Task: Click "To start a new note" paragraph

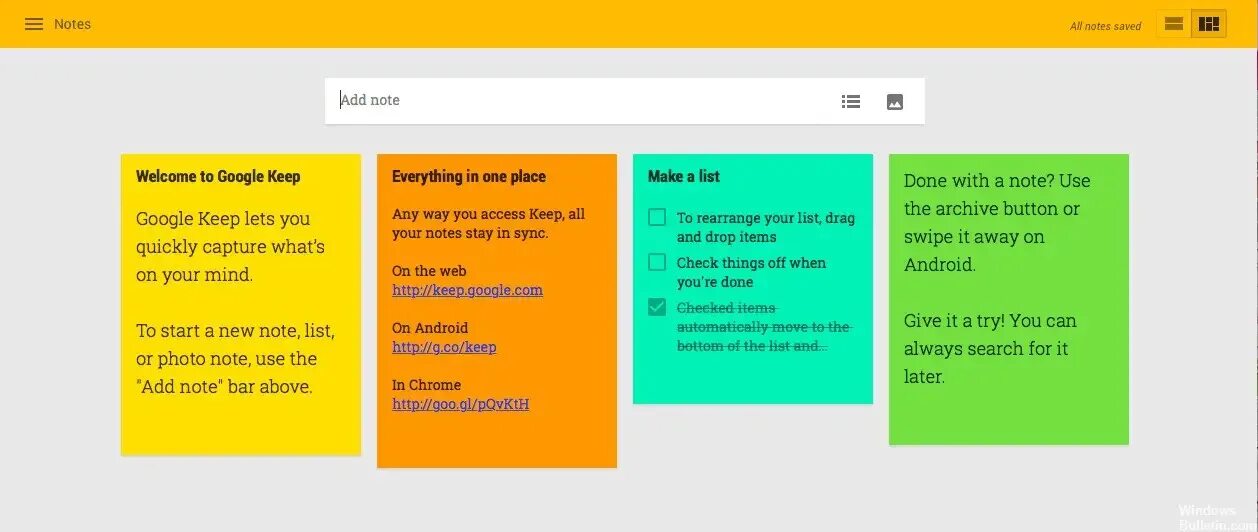Action: [235, 358]
